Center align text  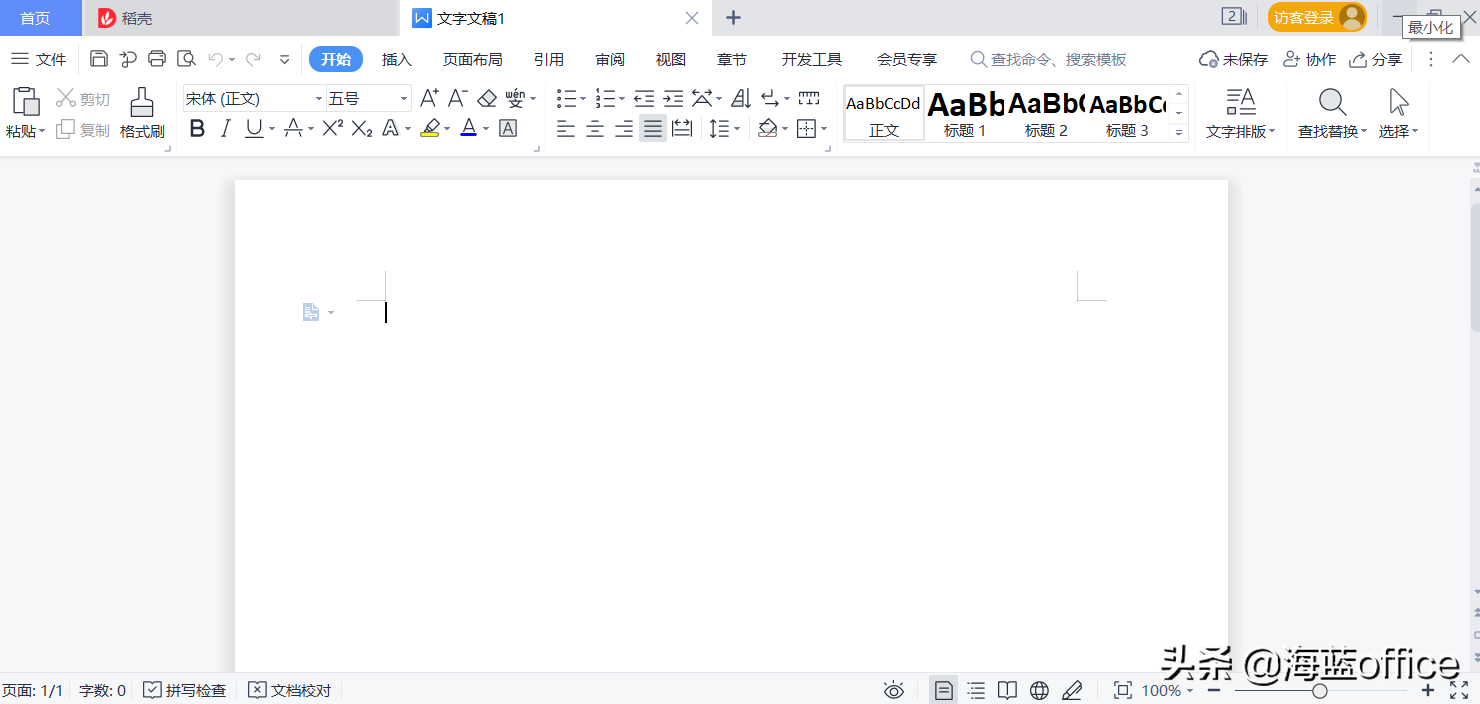[x=595, y=128]
